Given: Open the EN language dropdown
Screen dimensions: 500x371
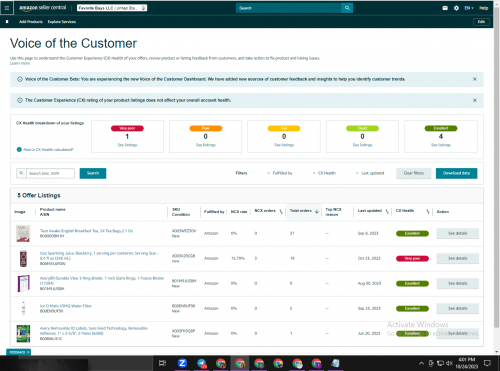Looking at the screenshot, I should [469, 8].
